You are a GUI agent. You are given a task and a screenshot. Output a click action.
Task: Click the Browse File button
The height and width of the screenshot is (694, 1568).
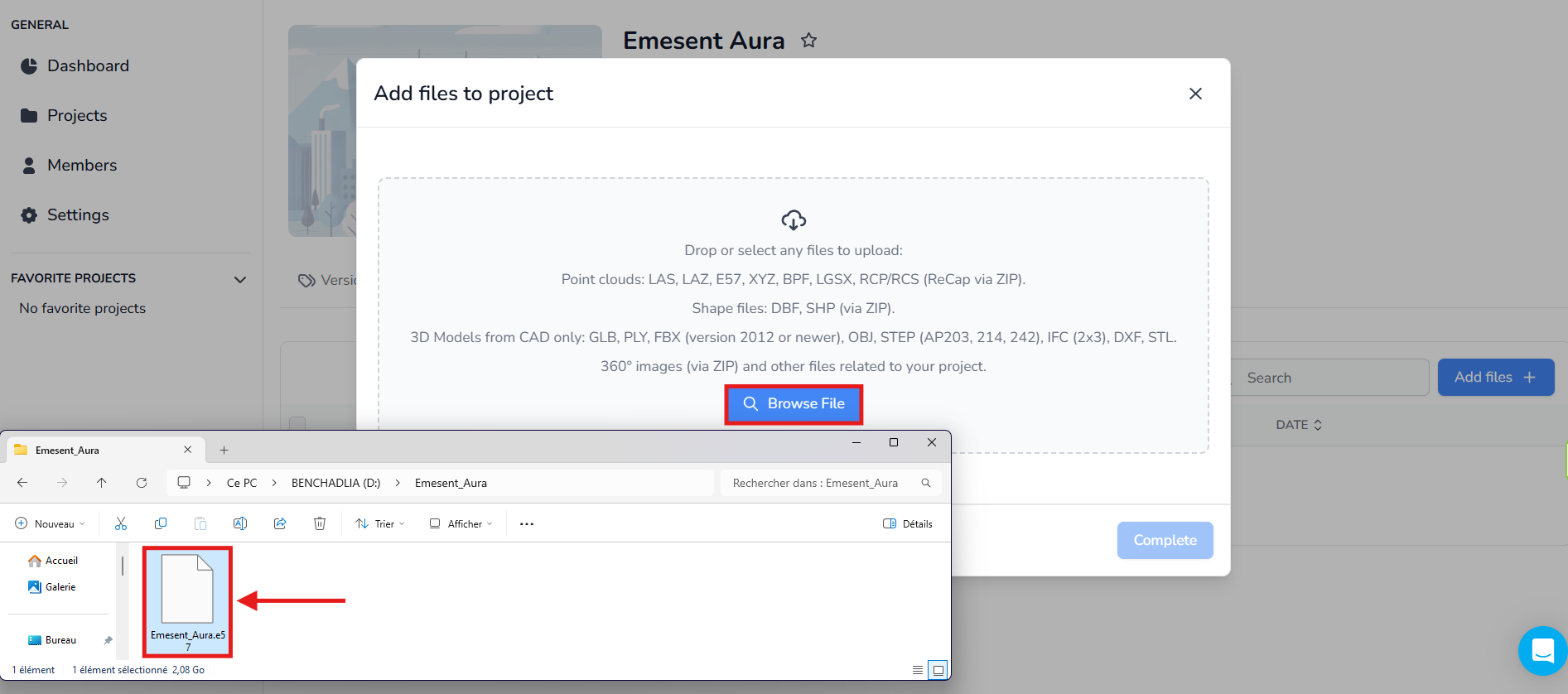[794, 403]
